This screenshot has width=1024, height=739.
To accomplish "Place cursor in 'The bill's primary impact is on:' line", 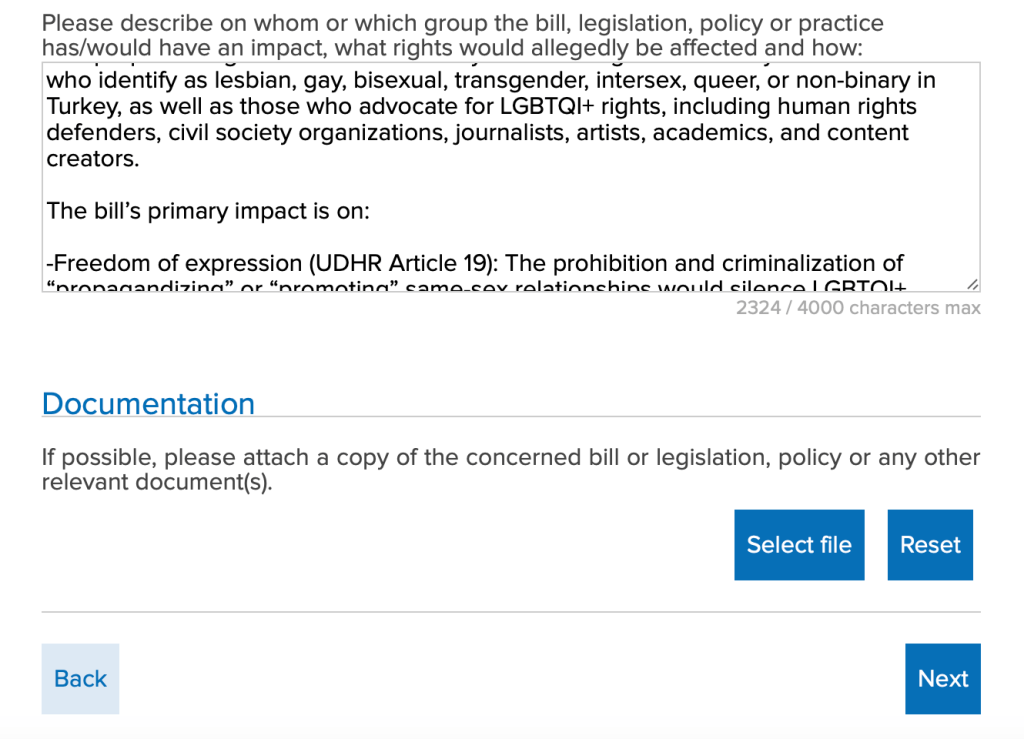I will tap(208, 211).
